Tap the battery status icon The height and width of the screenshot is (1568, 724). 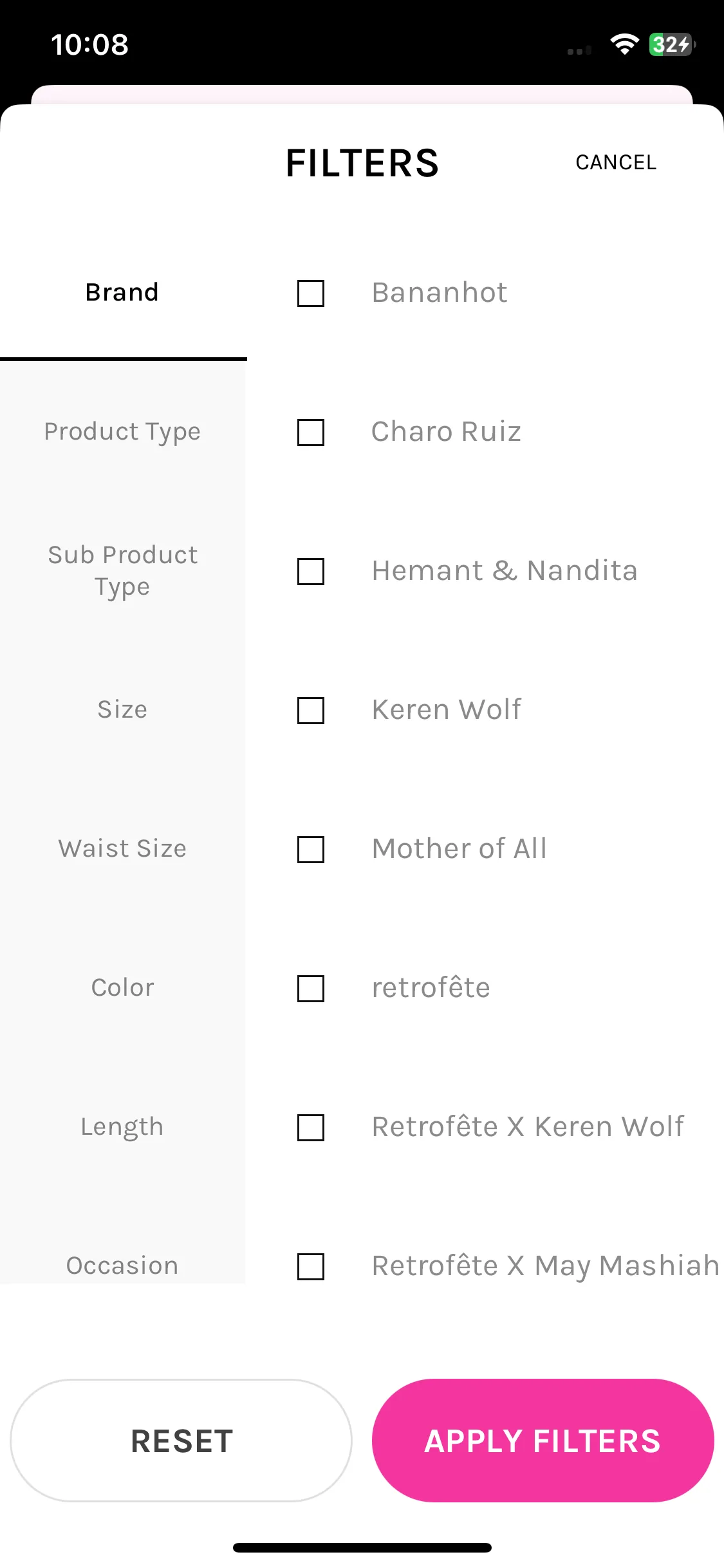[672, 44]
